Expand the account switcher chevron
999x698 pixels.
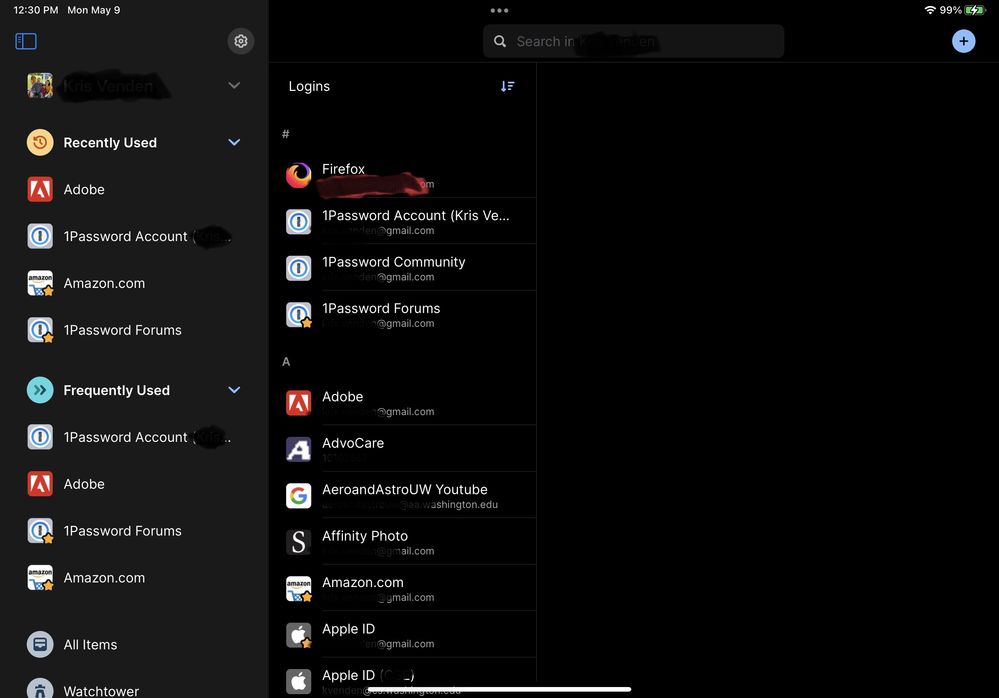click(x=234, y=86)
